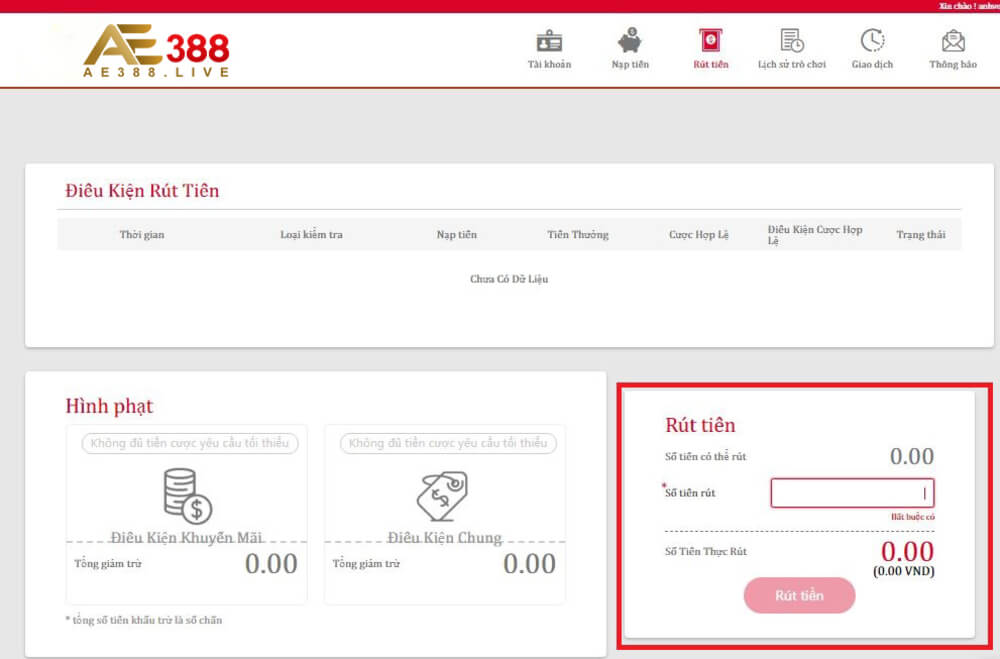
Task: Click the AE388 logo
Action: 156,50
